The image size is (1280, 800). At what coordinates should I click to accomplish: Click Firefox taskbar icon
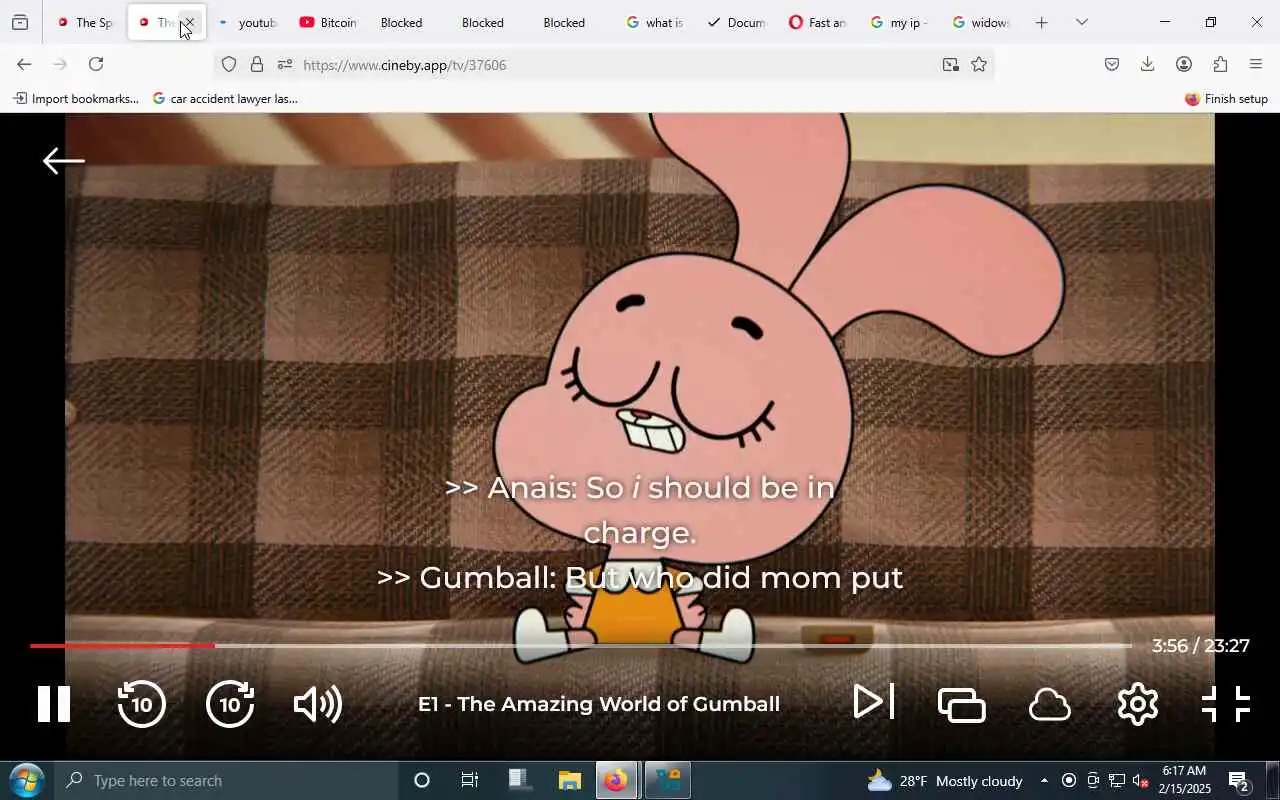[616, 781]
